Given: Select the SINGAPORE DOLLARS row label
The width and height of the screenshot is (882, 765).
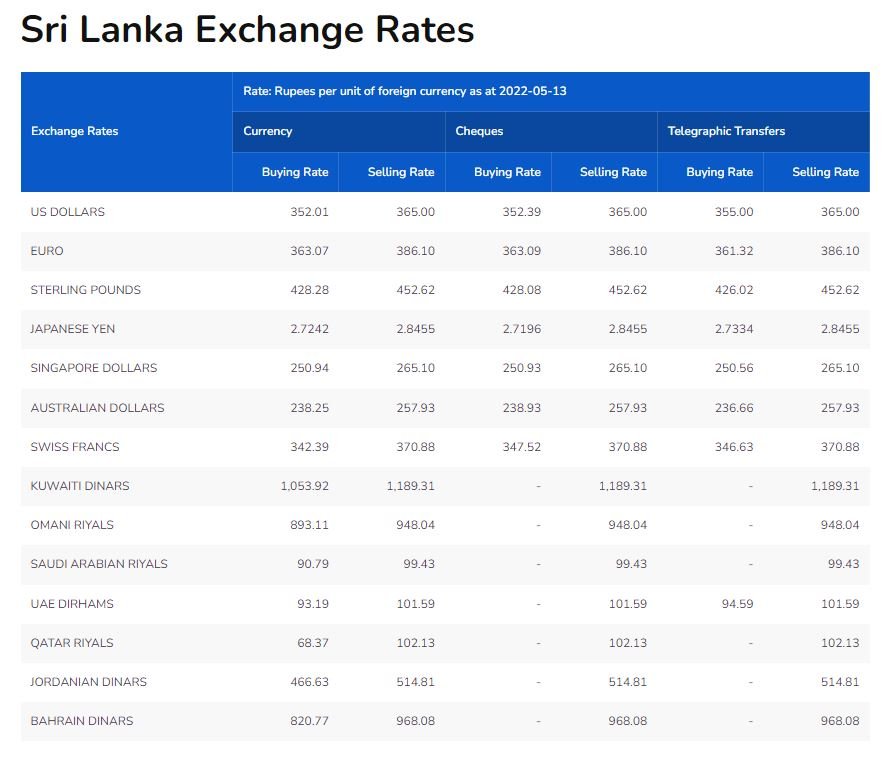Looking at the screenshot, I should [94, 368].
